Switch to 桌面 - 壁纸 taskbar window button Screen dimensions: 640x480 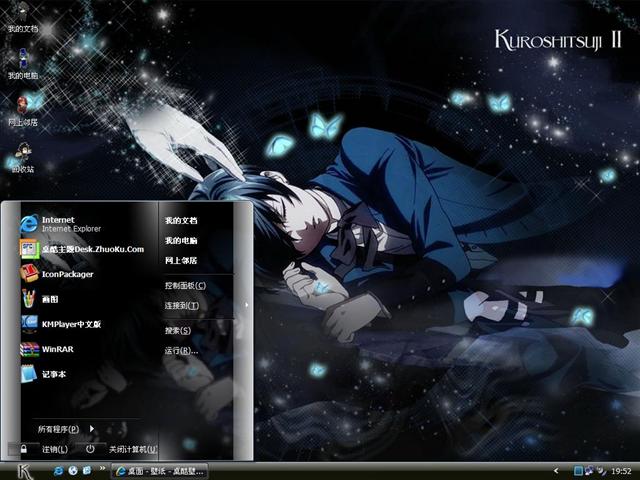[160, 471]
